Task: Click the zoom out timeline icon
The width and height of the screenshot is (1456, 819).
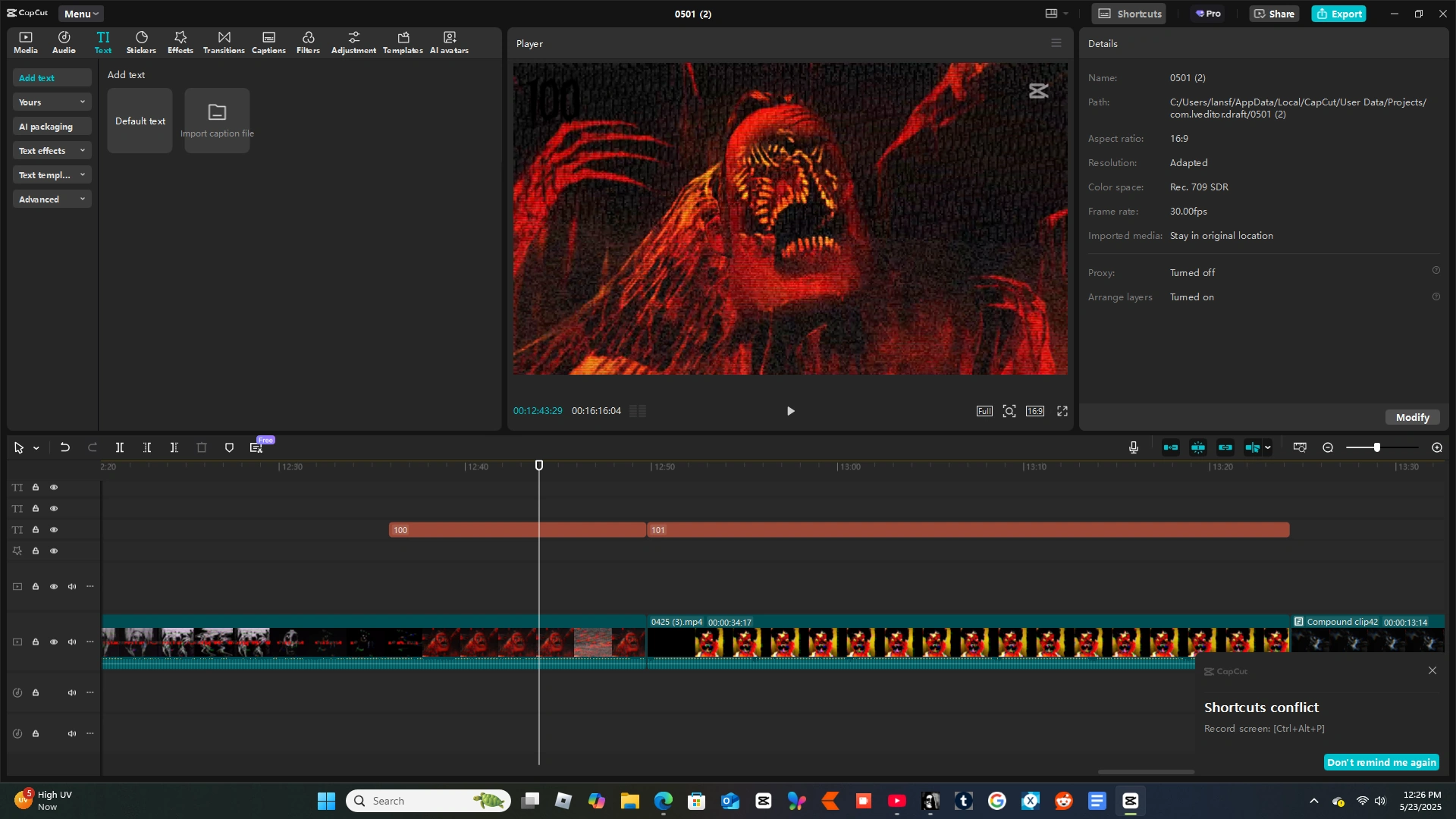Action: pos(1328,448)
